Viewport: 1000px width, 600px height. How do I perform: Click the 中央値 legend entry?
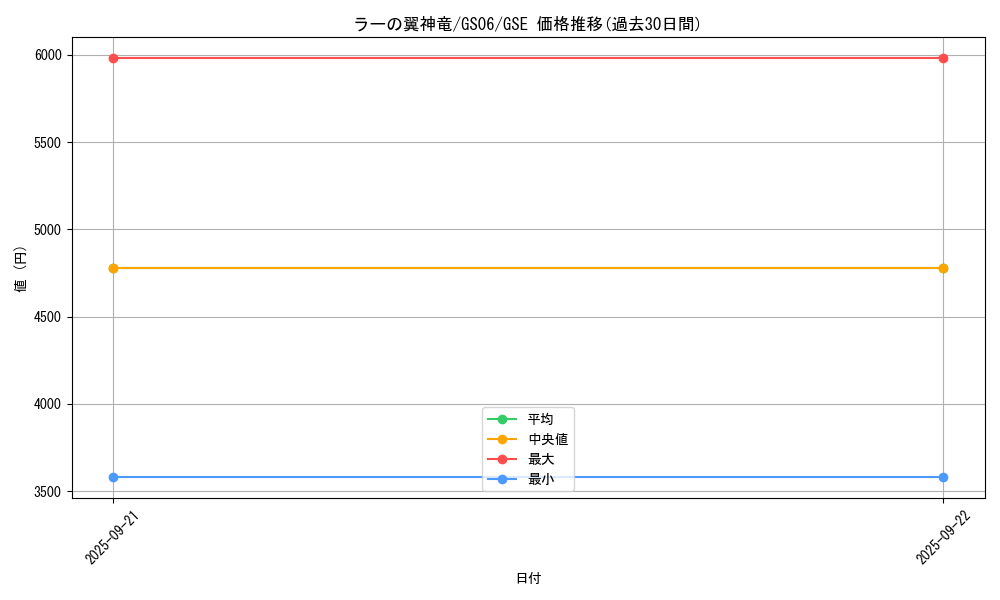point(528,439)
